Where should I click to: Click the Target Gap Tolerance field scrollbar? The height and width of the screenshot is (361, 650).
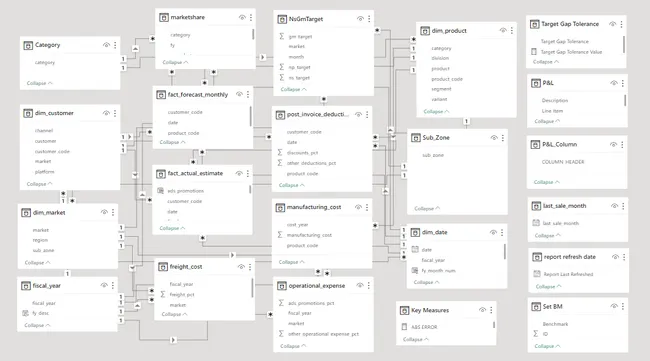click(x=624, y=45)
